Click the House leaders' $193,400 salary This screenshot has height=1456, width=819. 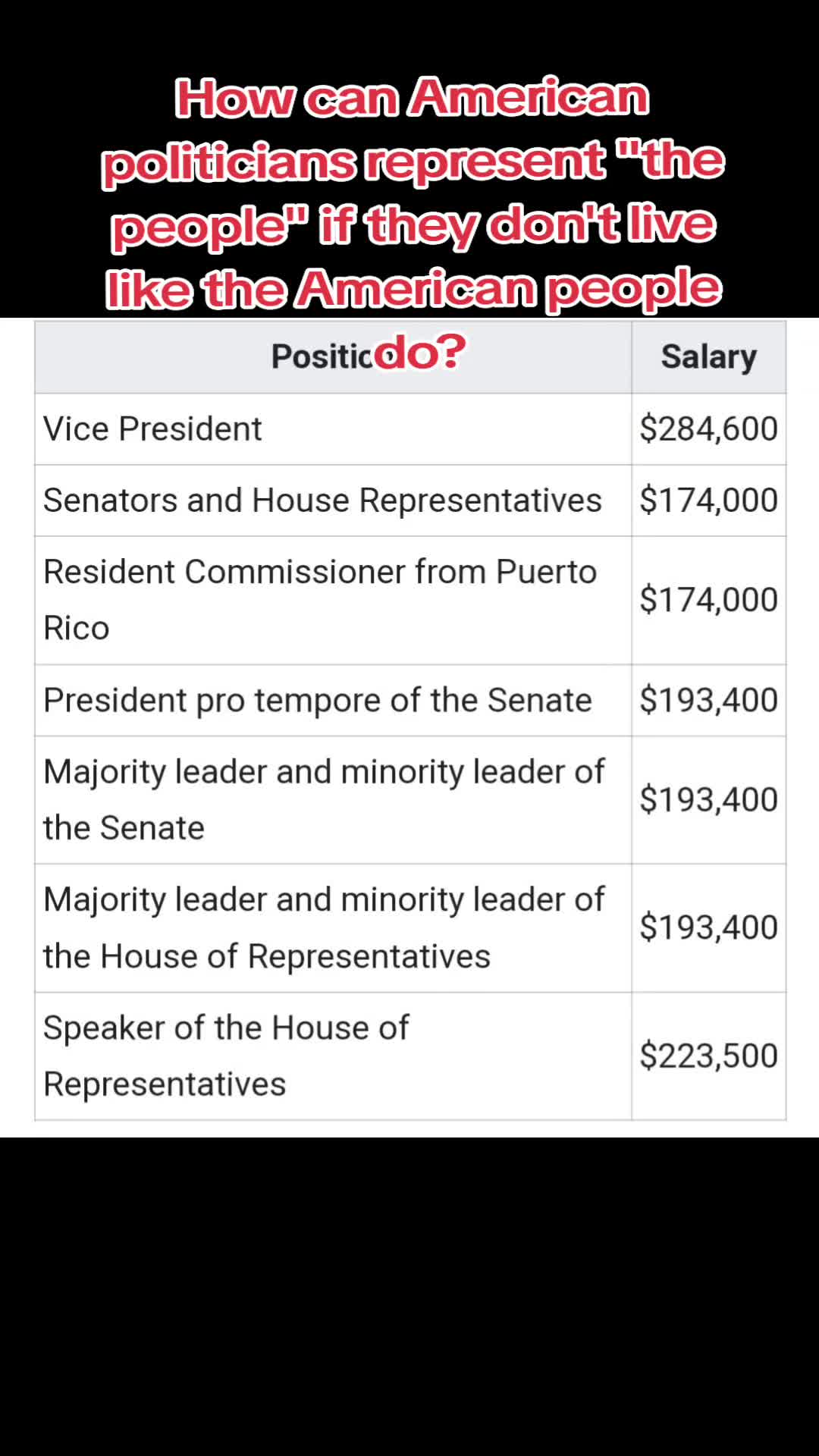tap(709, 927)
